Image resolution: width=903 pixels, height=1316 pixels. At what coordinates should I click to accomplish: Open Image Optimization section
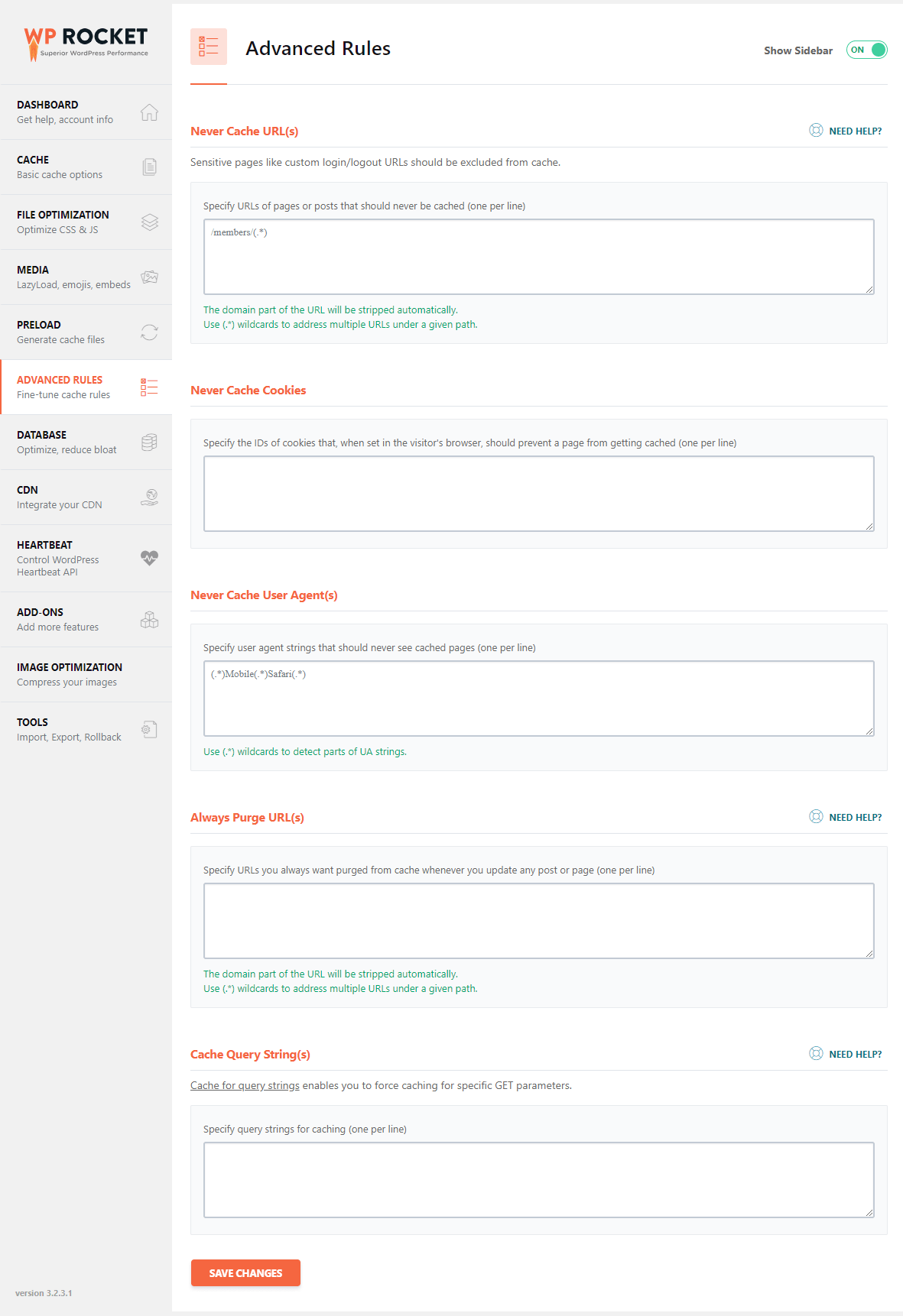(x=86, y=674)
